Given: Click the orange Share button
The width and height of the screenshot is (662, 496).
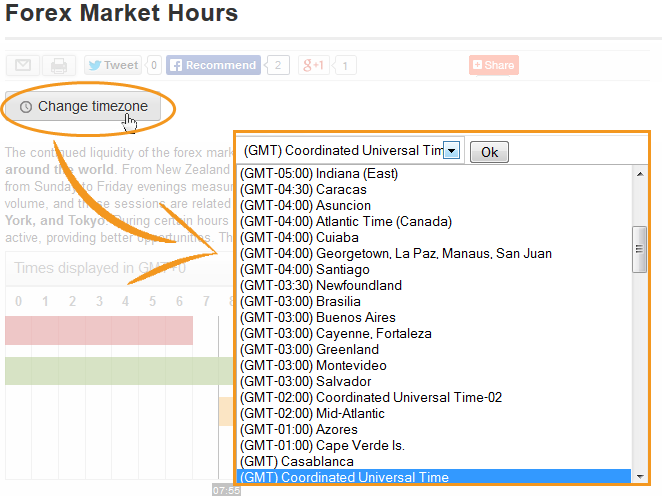Looking at the screenshot, I should coord(493,66).
